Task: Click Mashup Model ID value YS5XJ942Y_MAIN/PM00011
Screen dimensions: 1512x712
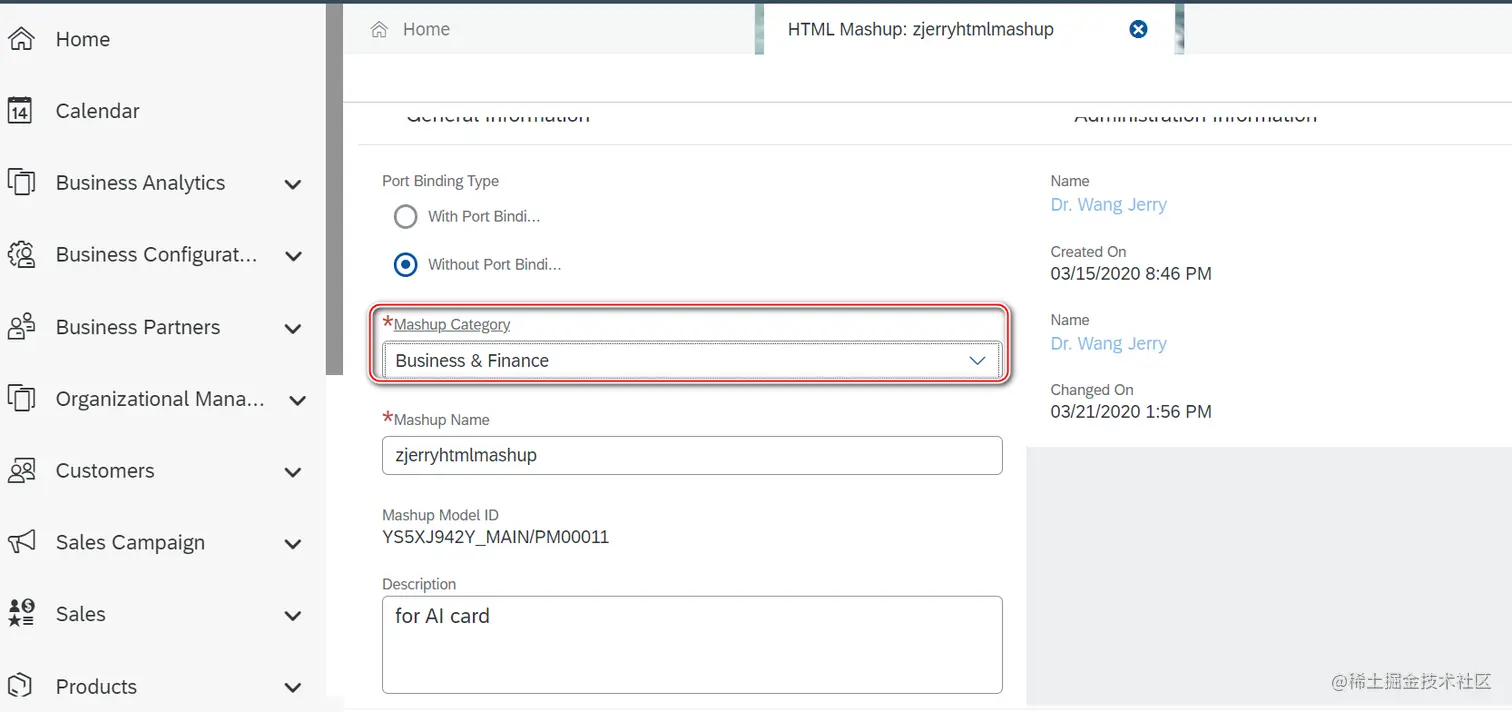Action: pos(495,537)
